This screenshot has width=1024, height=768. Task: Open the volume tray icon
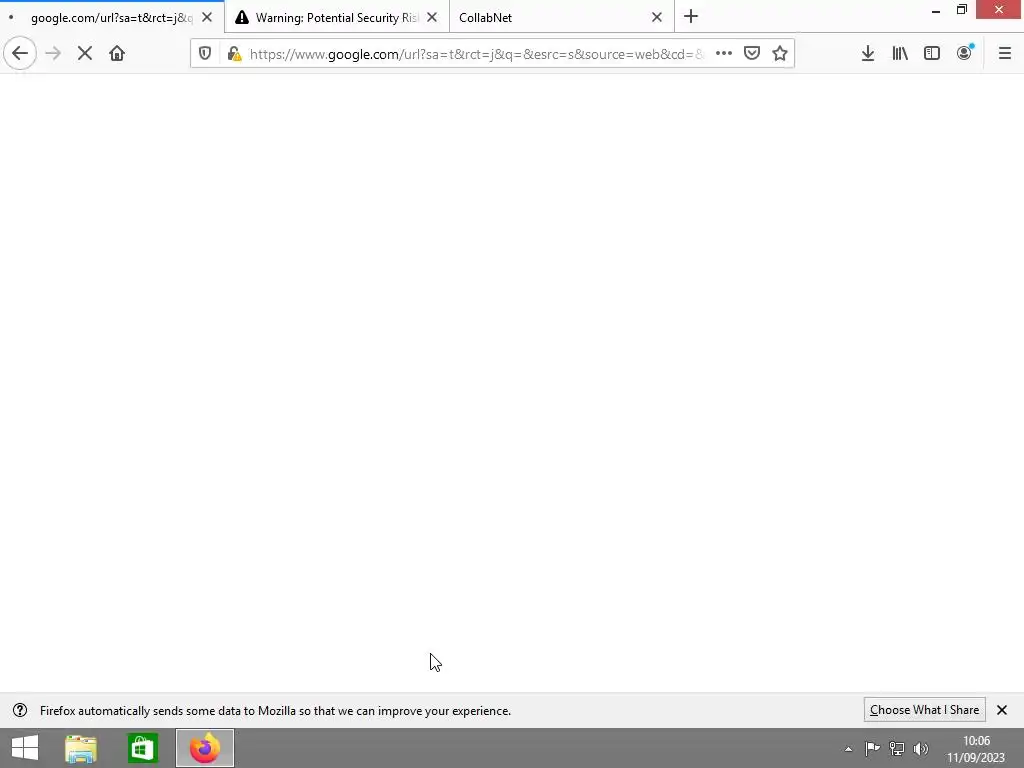pos(921,749)
